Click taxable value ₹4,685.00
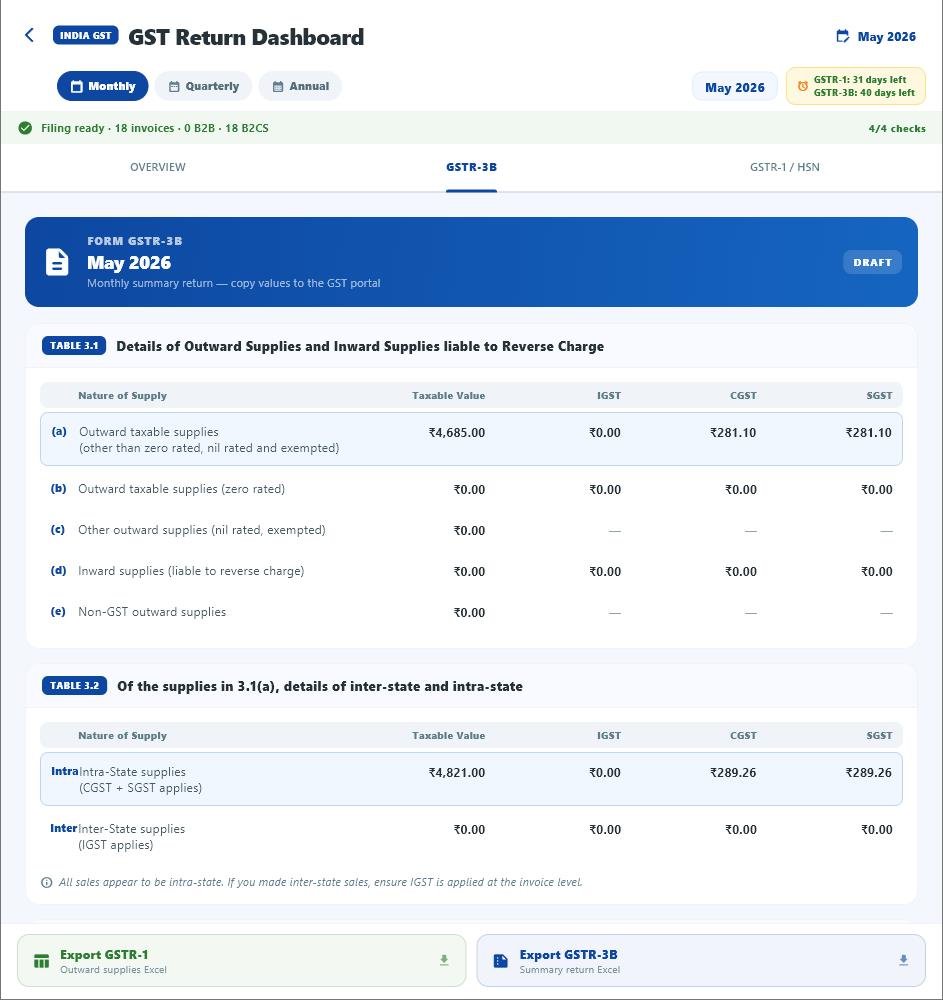This screenshot has width=943, height=1000. point(457,432)
